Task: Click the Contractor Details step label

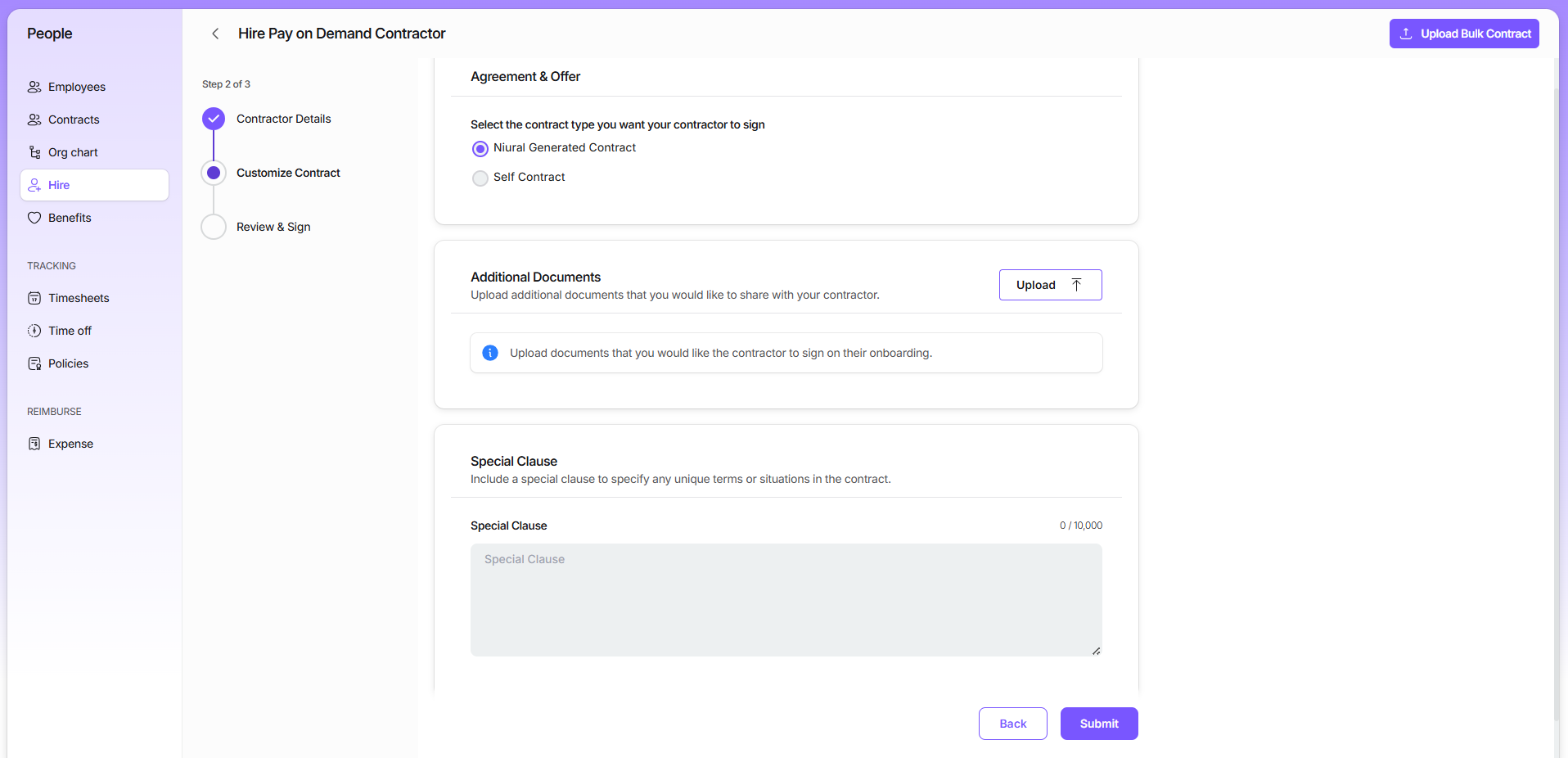Action: pos(284,119)
